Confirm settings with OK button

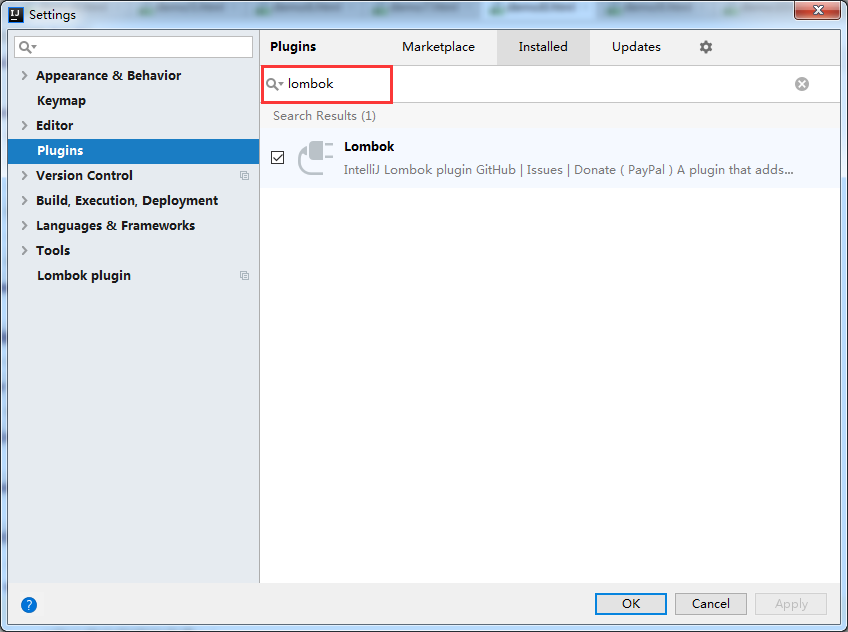(631, 604)
